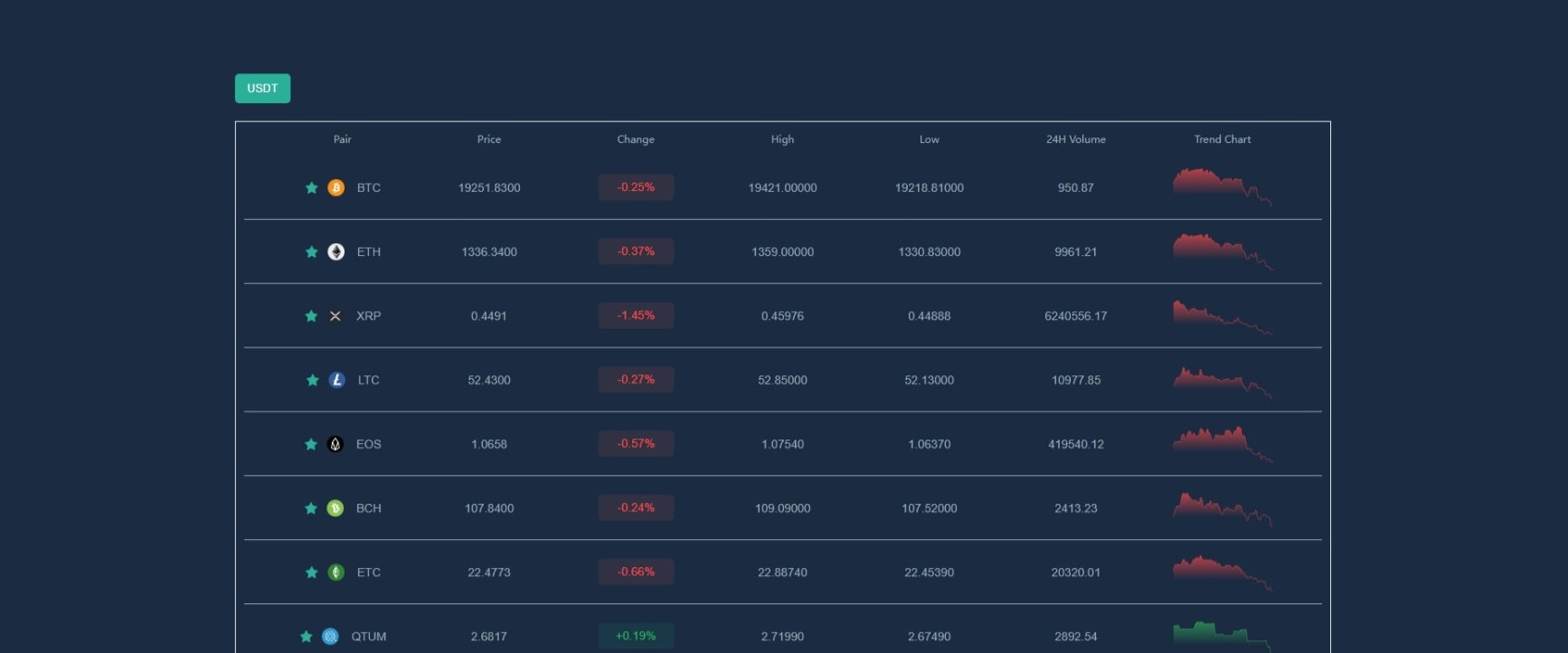
Task: Sort by the Price column header
Action: click(489, 139)
